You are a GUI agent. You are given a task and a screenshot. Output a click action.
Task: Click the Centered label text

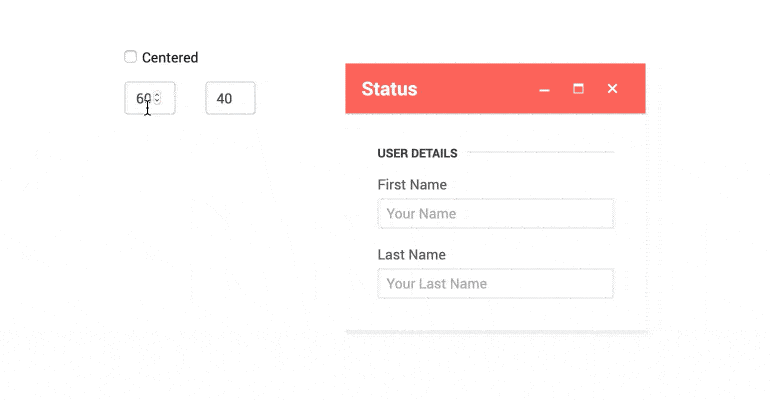(170, 57)
